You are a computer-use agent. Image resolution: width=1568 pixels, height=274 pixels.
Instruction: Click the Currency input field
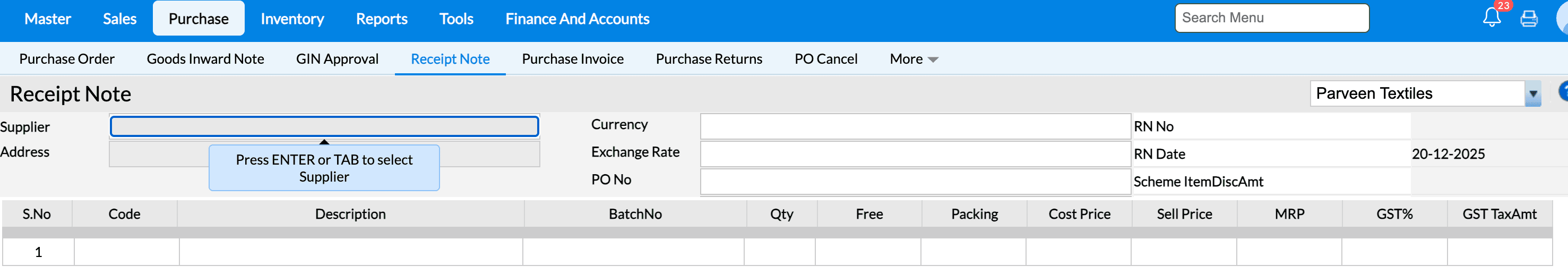pyautogui.click(x=915, y=127)
